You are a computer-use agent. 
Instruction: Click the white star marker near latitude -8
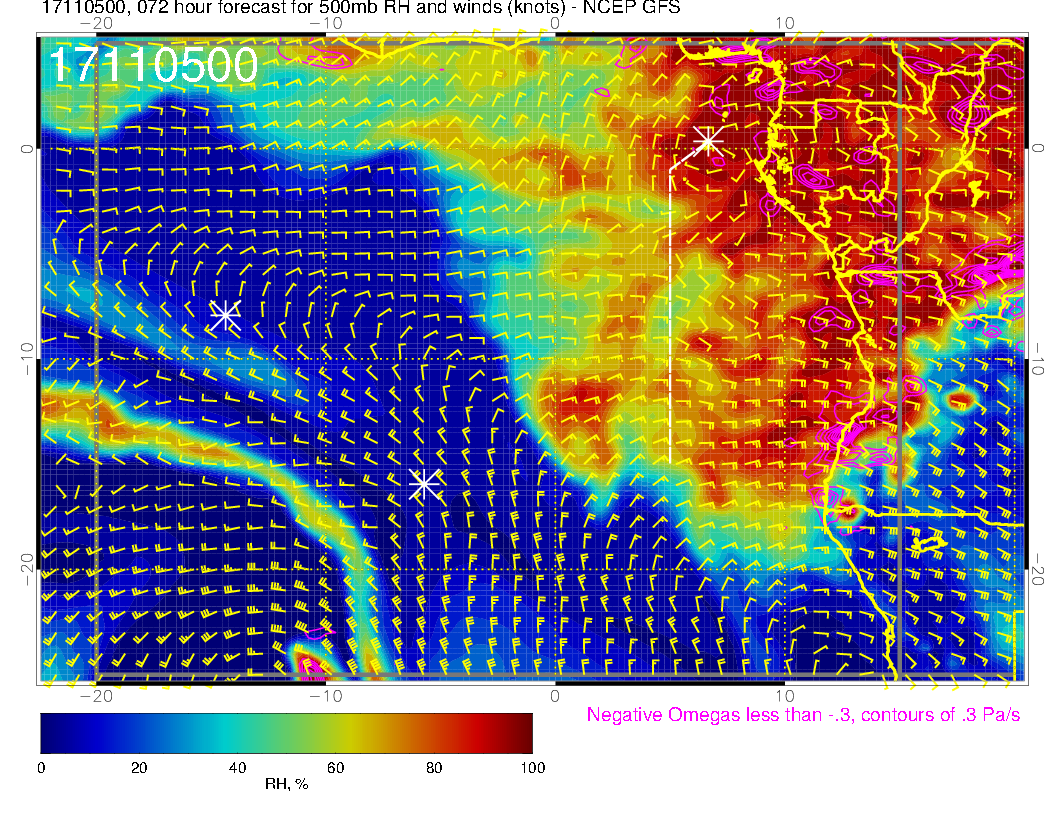click(x=226, y=314)
